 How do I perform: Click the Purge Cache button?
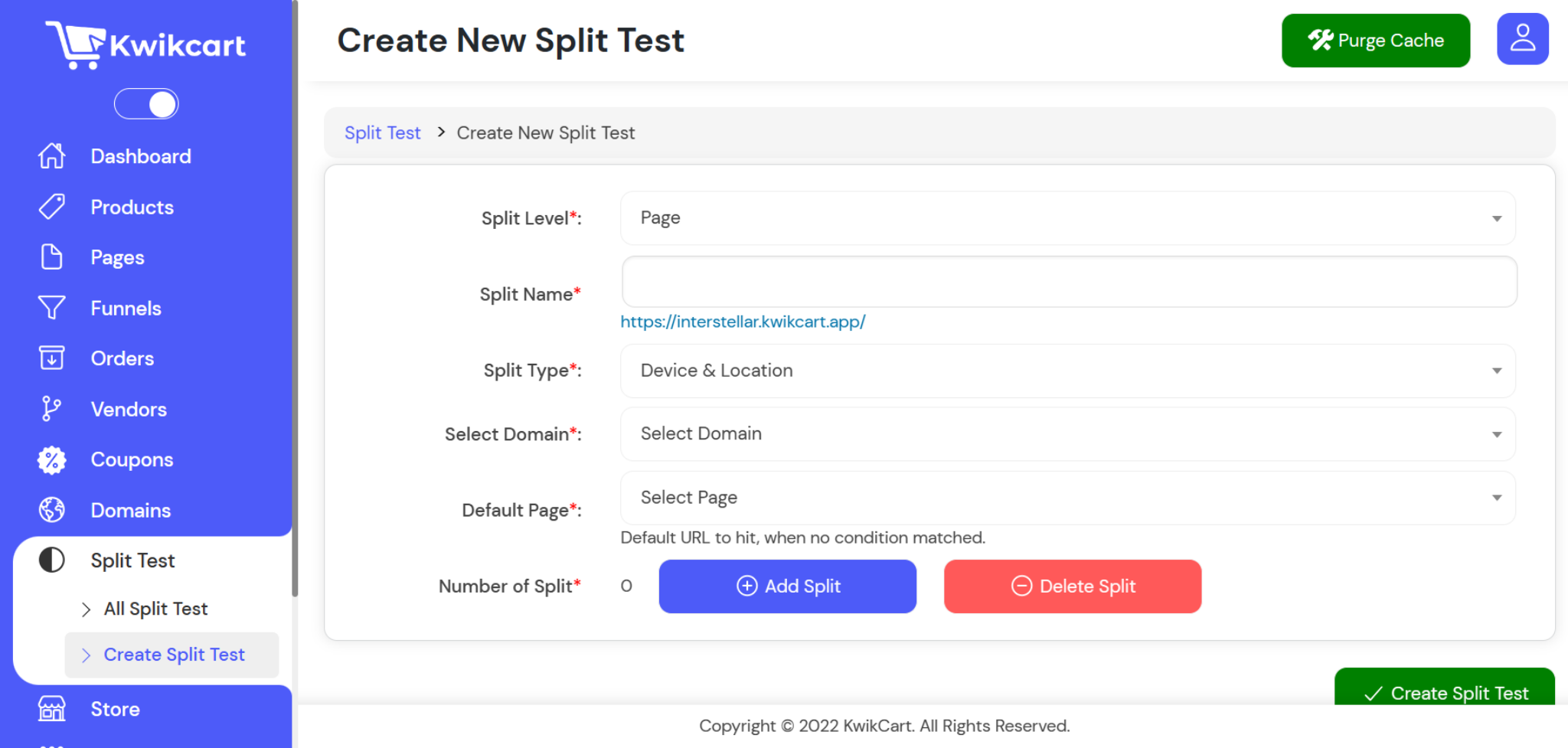point(1376,41)
